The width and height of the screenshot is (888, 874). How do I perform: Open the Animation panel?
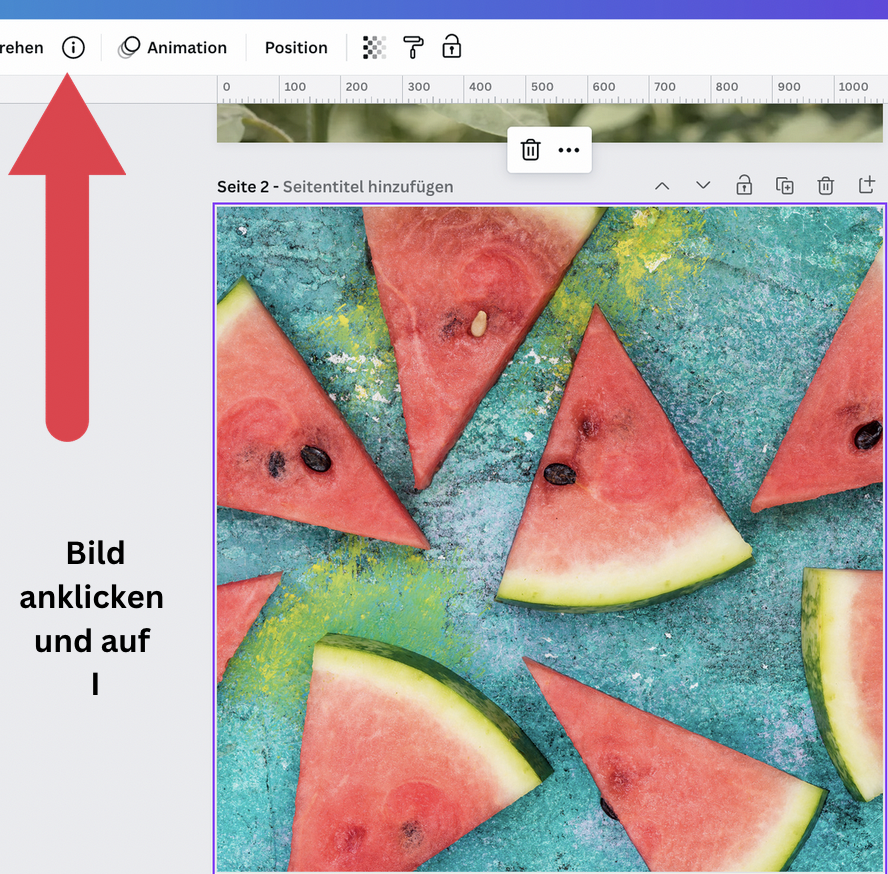tap(173, 47)
